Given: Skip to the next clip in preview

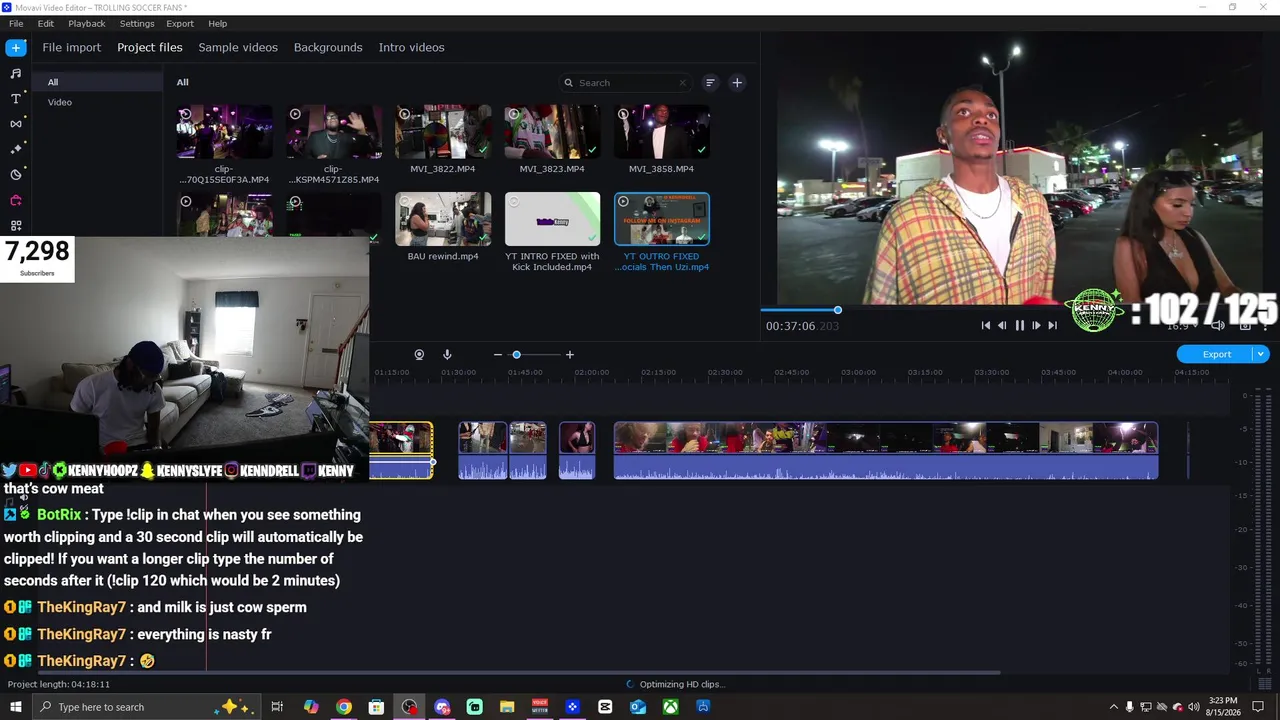Looking at the screenshot, I should 1052,325.
